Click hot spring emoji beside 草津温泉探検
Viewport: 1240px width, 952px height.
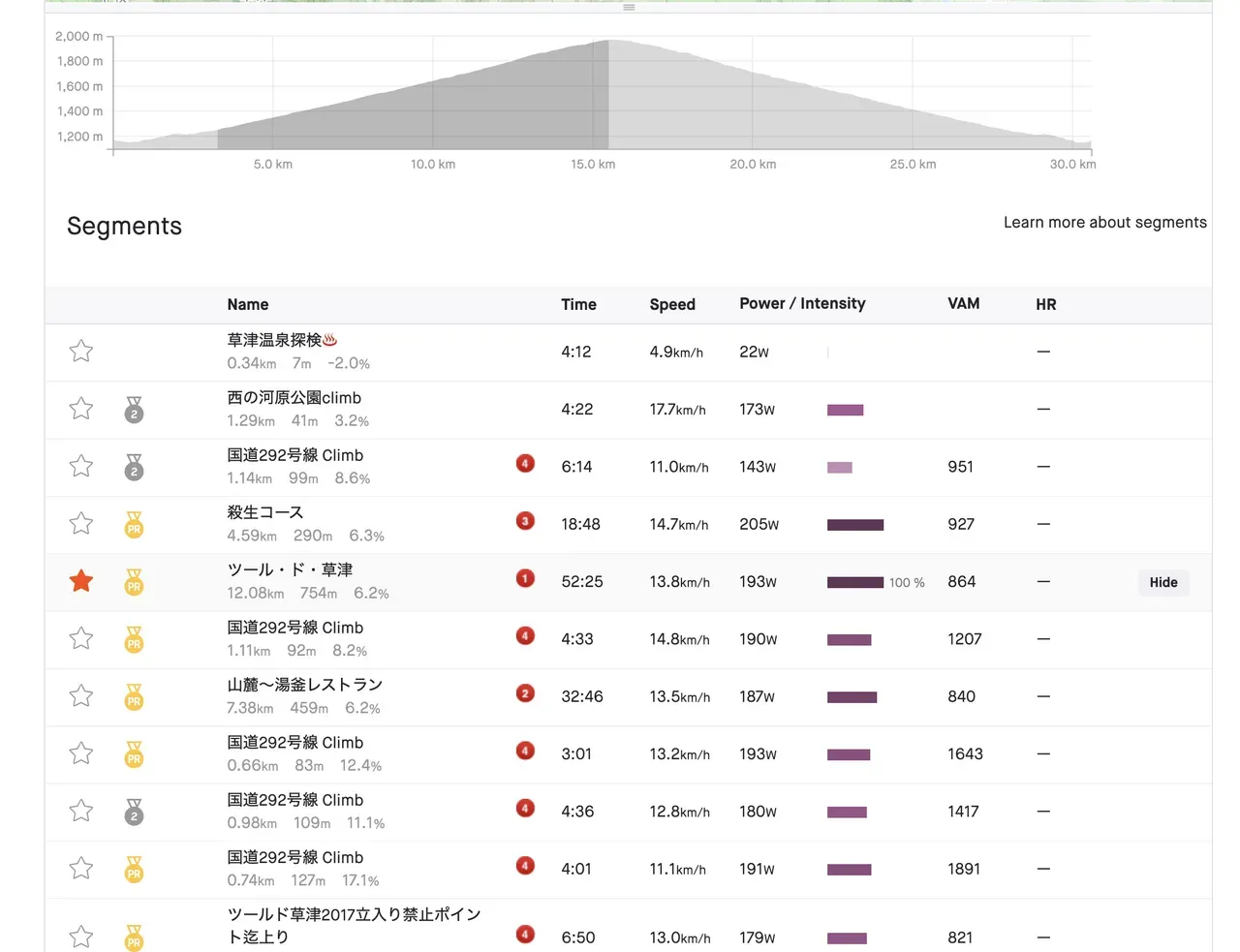pos(330,340)
